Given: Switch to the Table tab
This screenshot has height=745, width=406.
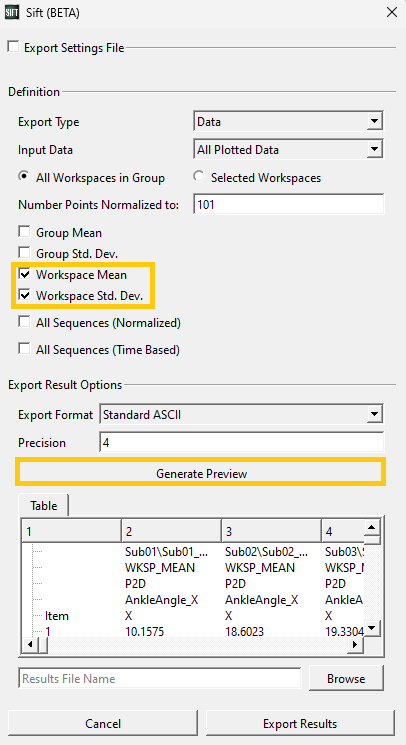Looking at the screenshot, I should 44,506.
